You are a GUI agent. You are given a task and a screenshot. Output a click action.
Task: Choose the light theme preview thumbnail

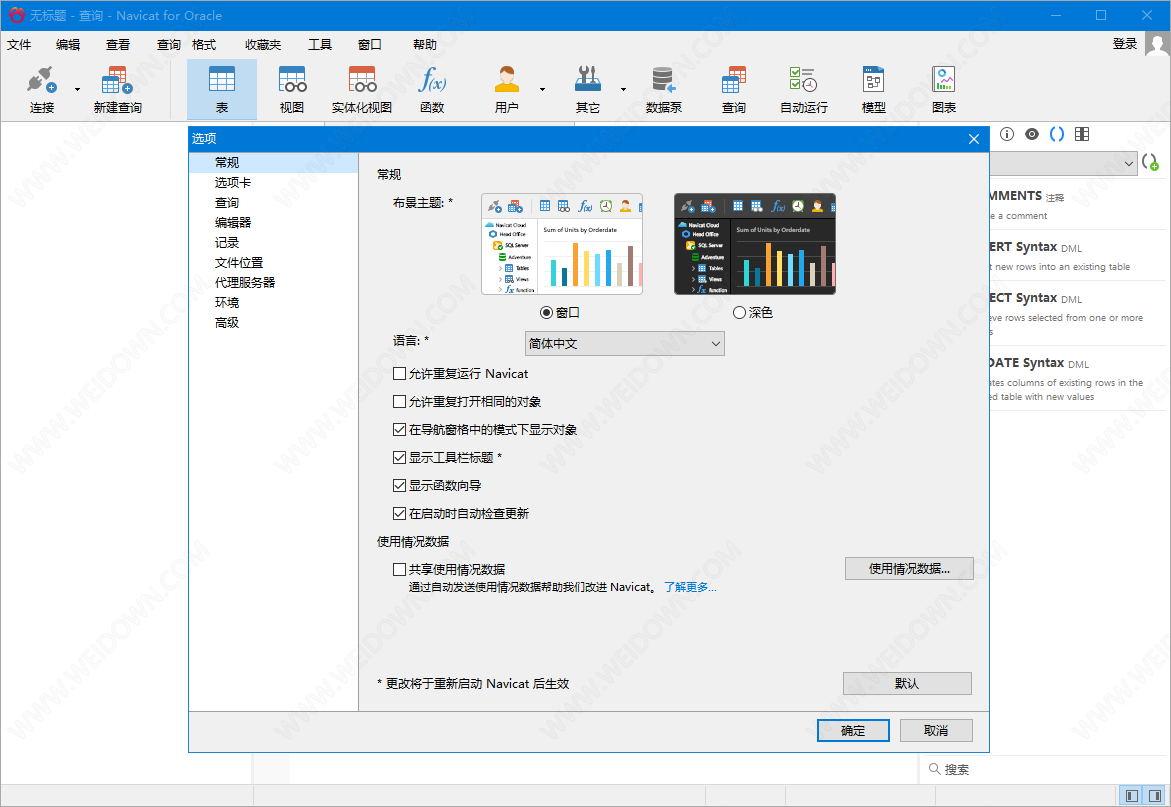(x=562, y=244)
